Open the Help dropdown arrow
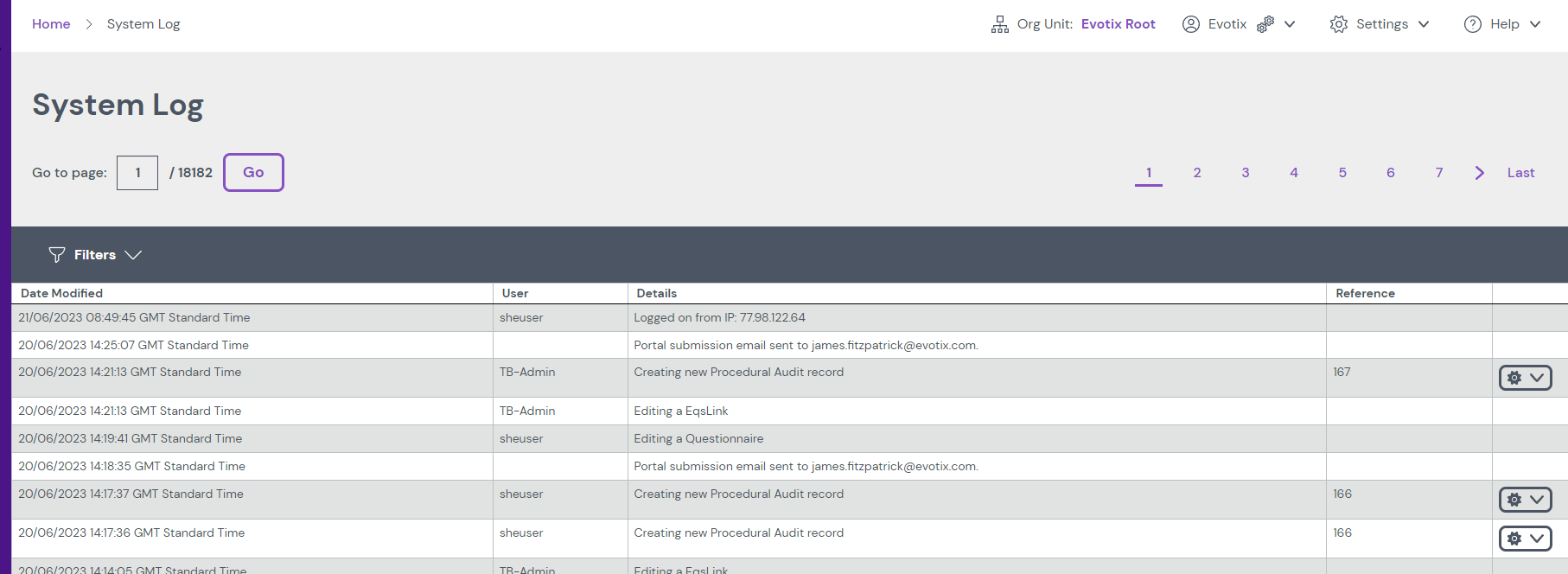Viewport: 1568px width, 574px height. coord(1535,24)
